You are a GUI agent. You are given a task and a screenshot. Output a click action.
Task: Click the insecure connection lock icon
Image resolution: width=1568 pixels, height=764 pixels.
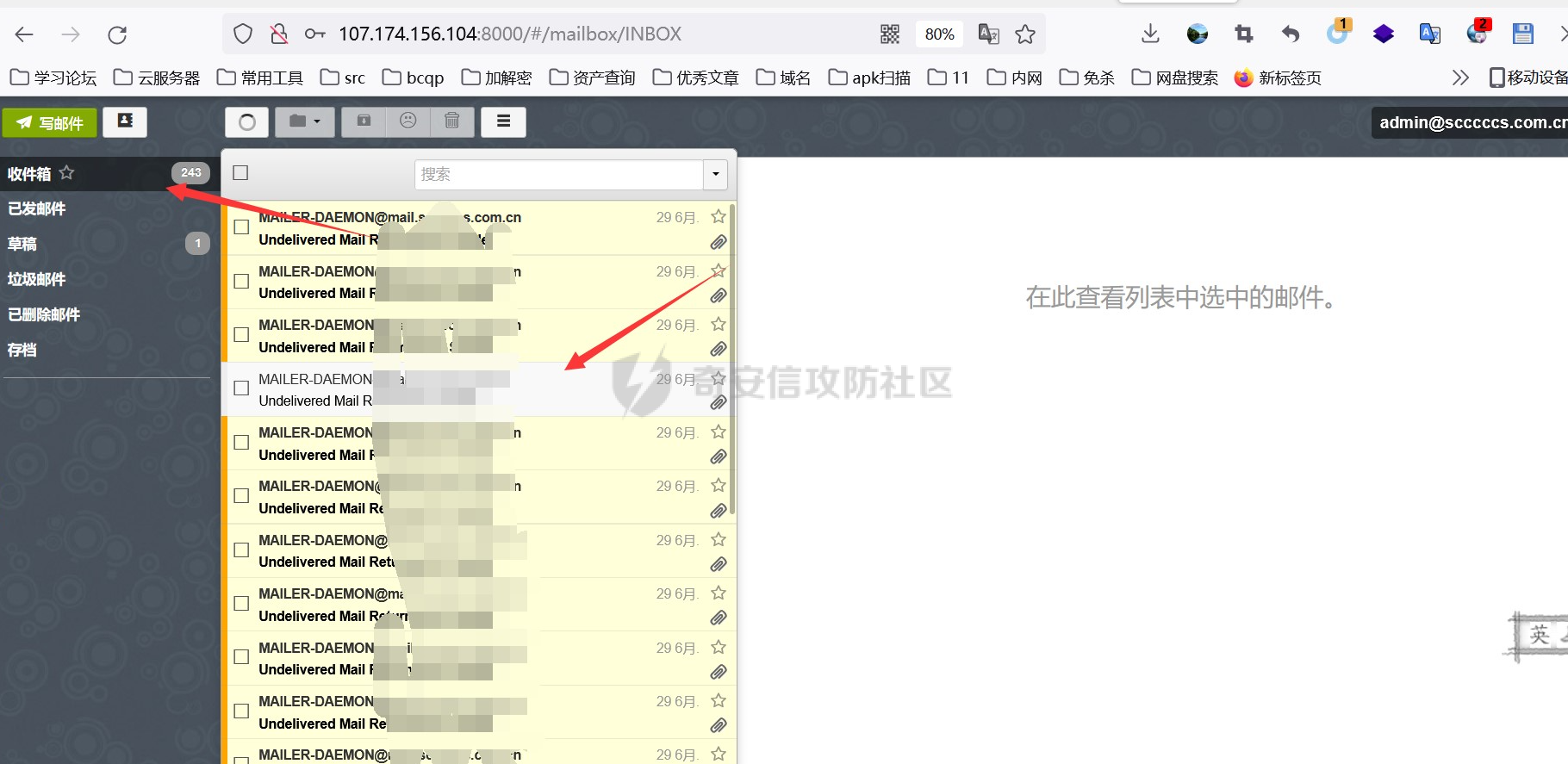click(x=278, y=34)
